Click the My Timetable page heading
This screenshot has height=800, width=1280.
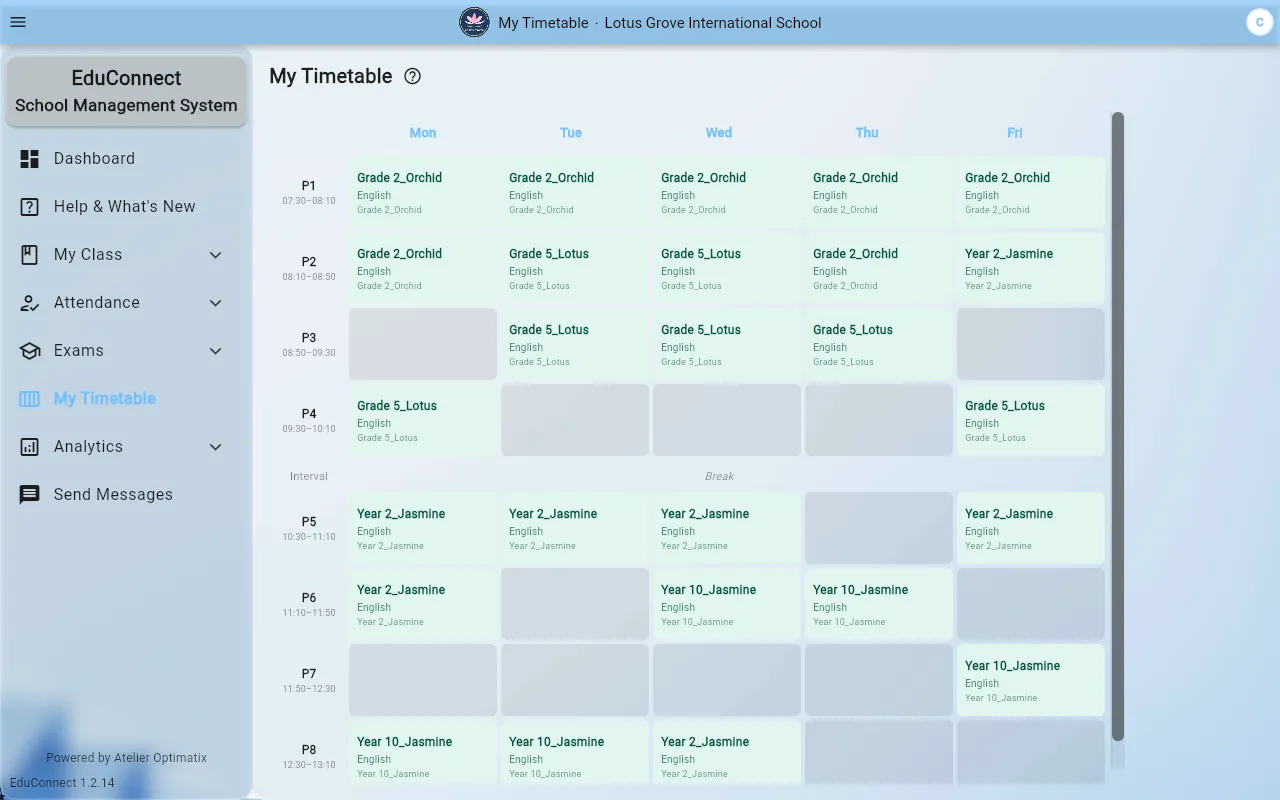coord(331,76)
